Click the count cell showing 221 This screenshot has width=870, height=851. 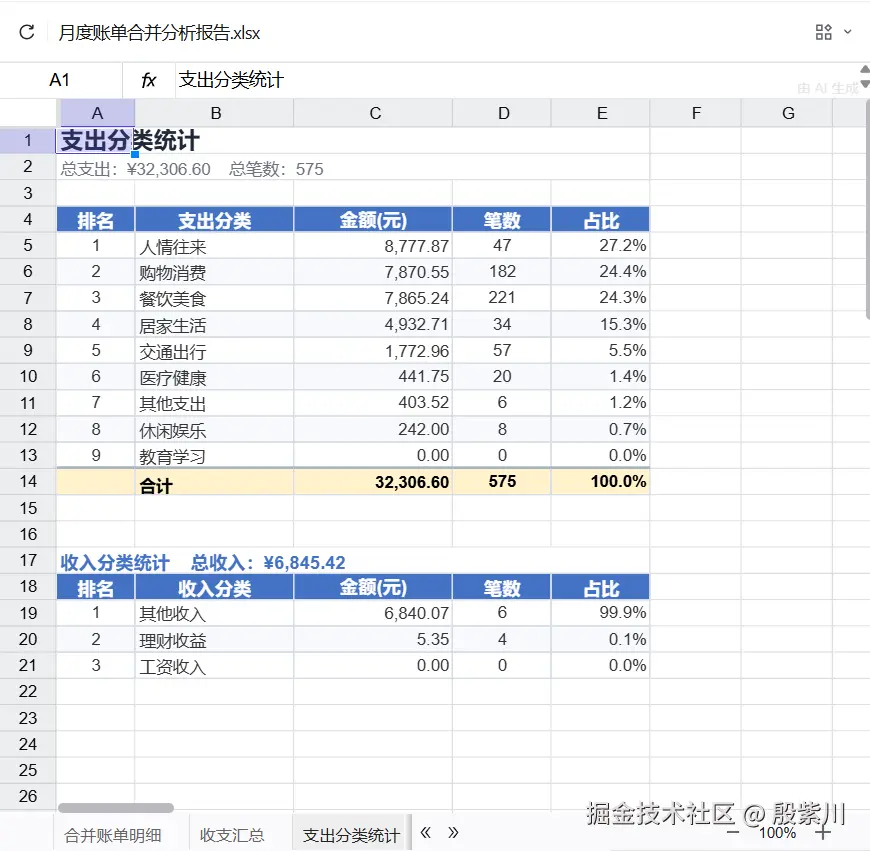pyautogui.click(x=502, y=298)
